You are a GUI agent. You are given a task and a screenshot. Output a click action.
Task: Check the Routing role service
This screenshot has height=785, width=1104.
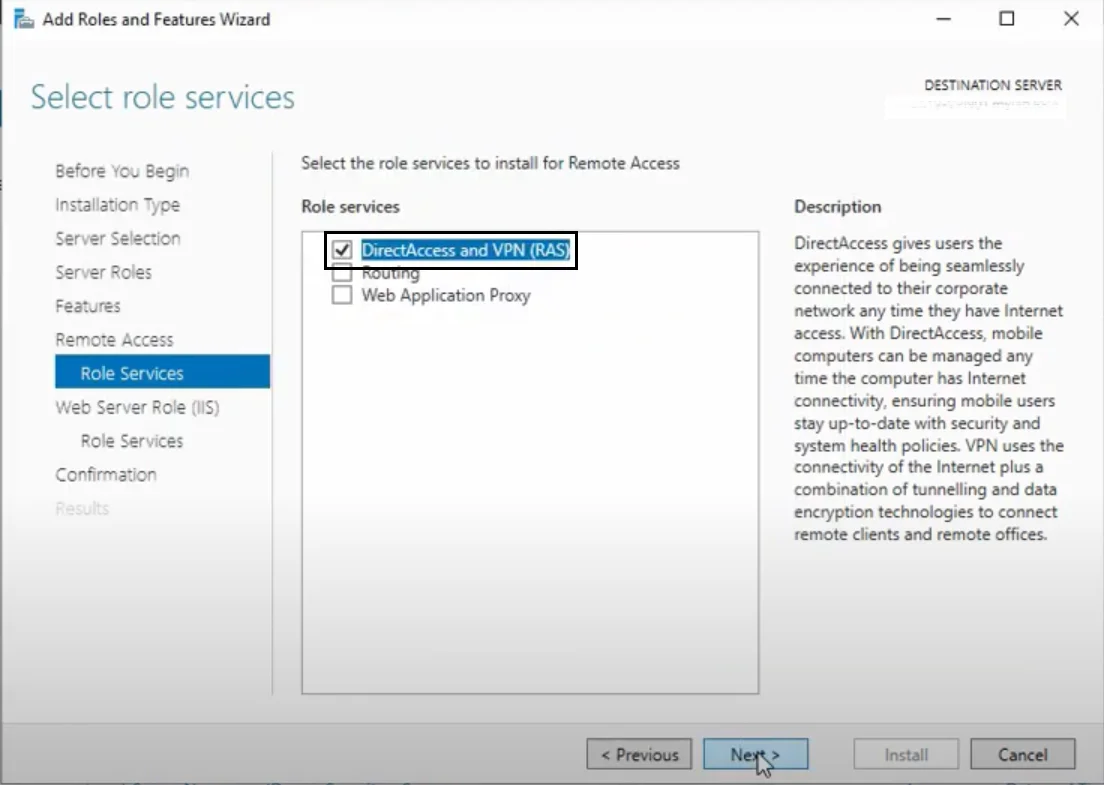(x=340, y=272)
